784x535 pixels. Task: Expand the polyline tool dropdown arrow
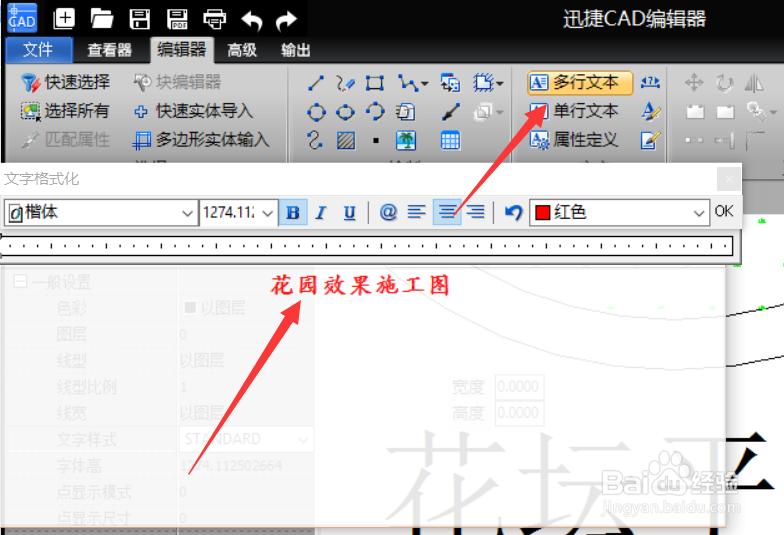click(x=424, y=84)
